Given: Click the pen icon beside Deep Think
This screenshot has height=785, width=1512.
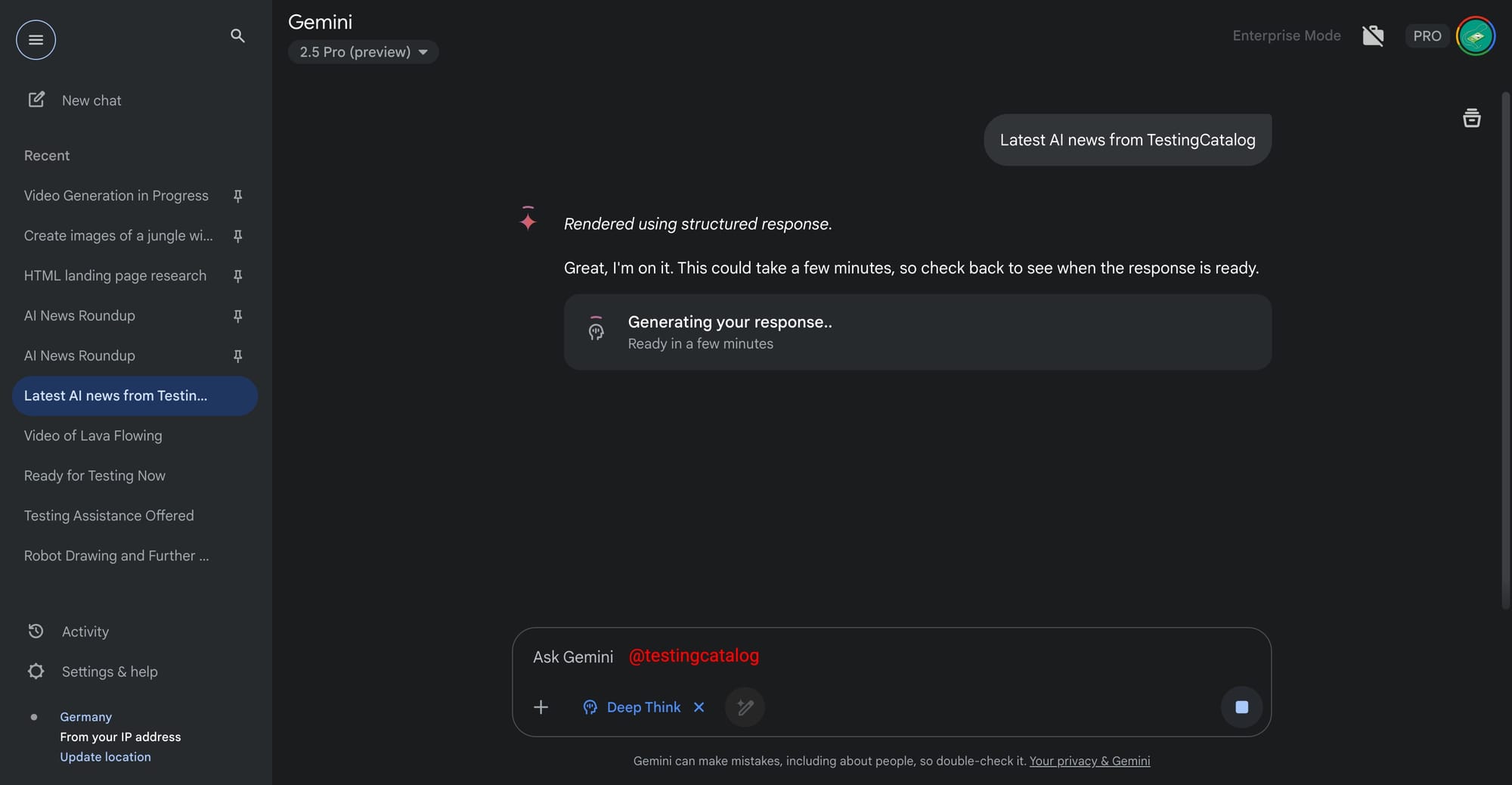Looking at the screenshot, I should coord(745,707).
